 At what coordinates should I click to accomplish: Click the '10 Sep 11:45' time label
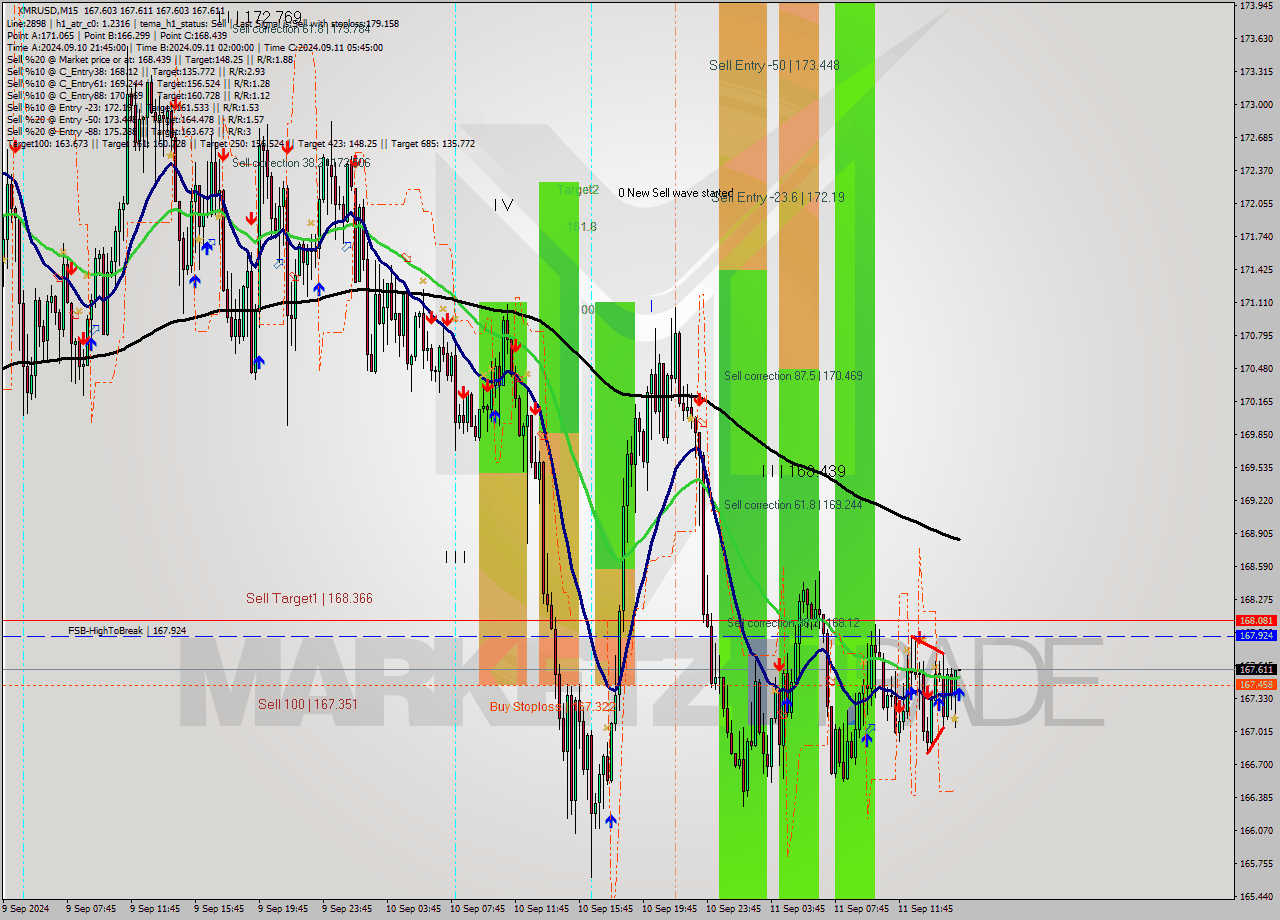(x=541, y=910)
